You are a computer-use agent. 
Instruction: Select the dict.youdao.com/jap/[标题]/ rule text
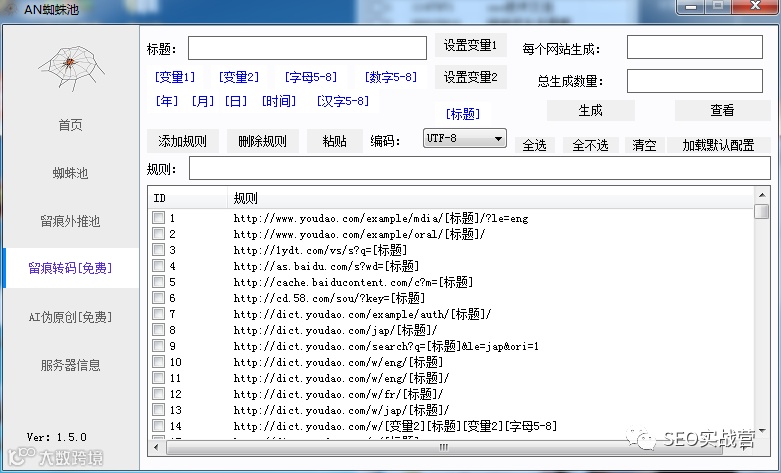[x=335, y=330]
